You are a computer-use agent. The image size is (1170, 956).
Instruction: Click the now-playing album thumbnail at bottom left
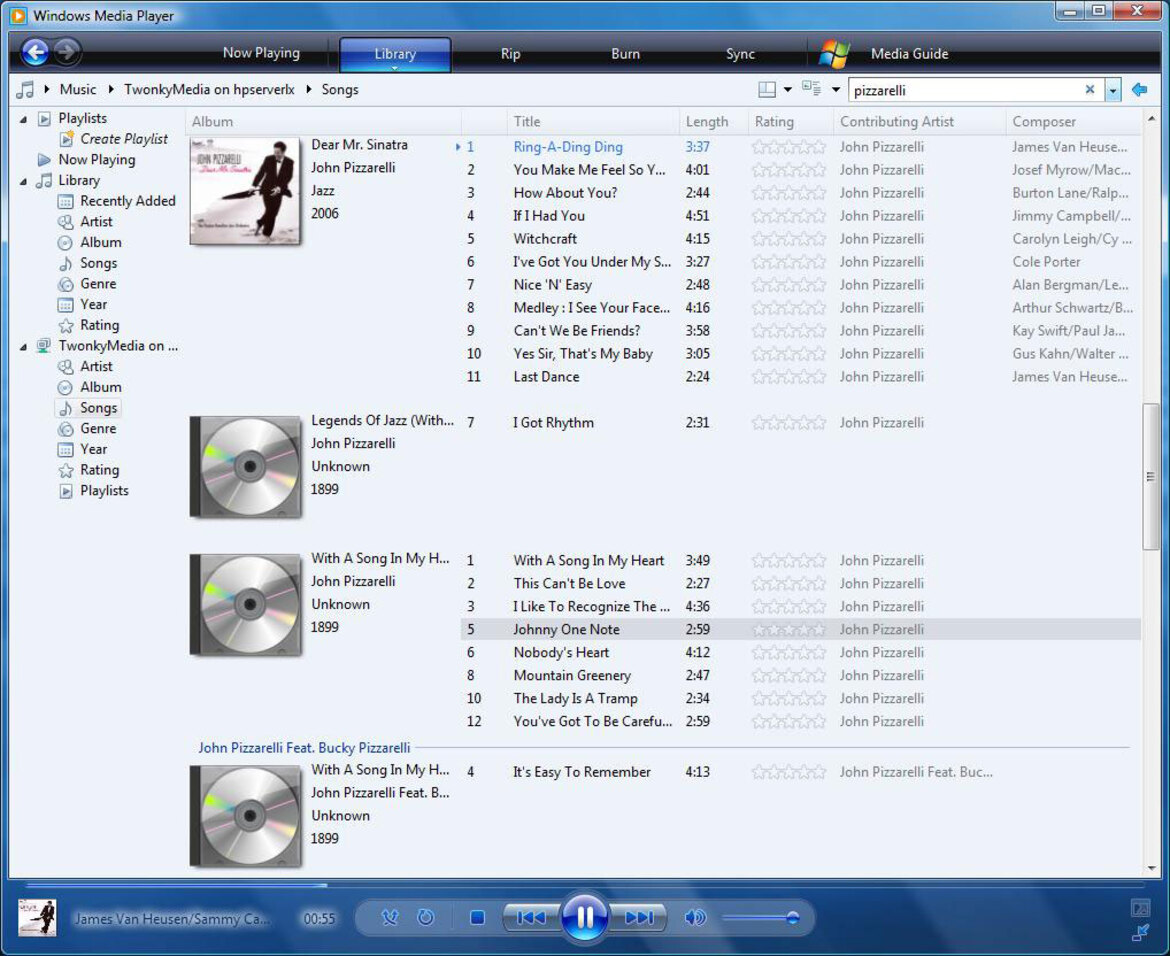[x=37, y=917]
